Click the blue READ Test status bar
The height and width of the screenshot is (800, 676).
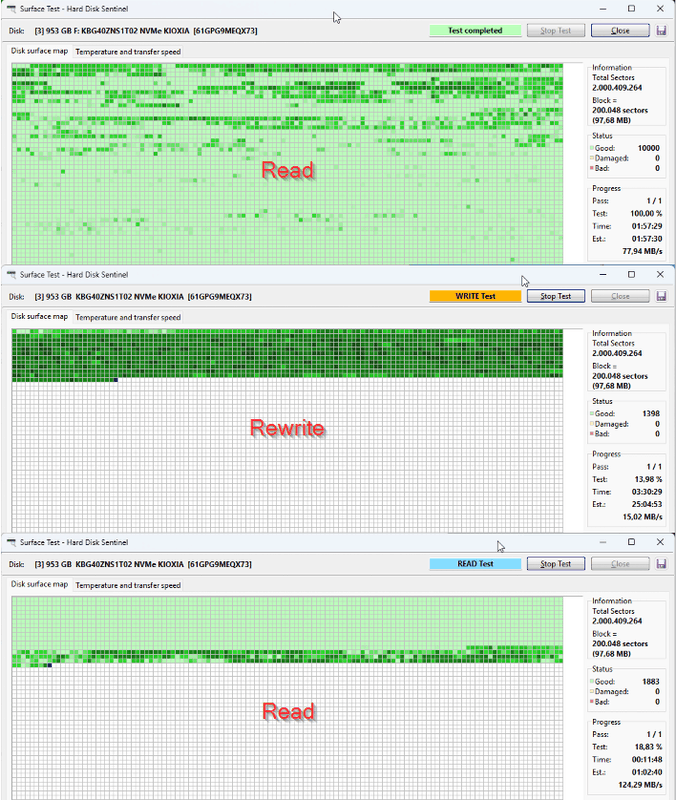tap(475, 564)
